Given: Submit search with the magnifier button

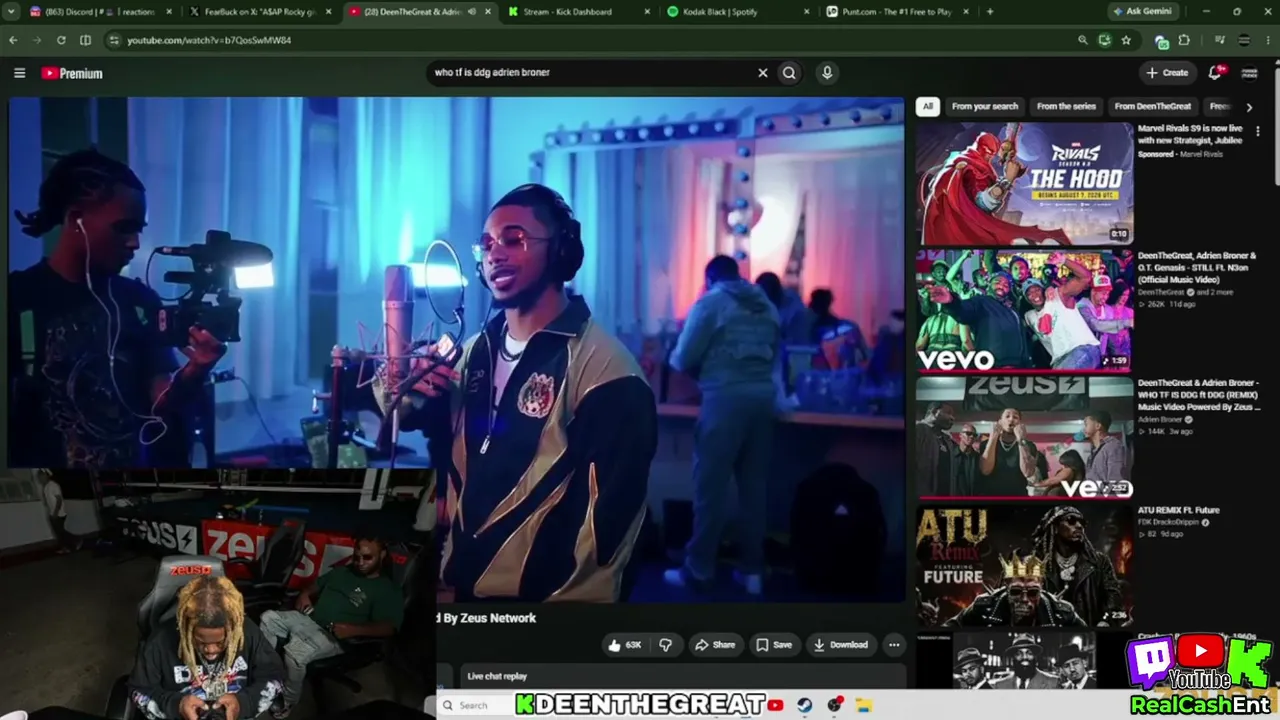Looking at the screenshot, I should pos(789,73).
